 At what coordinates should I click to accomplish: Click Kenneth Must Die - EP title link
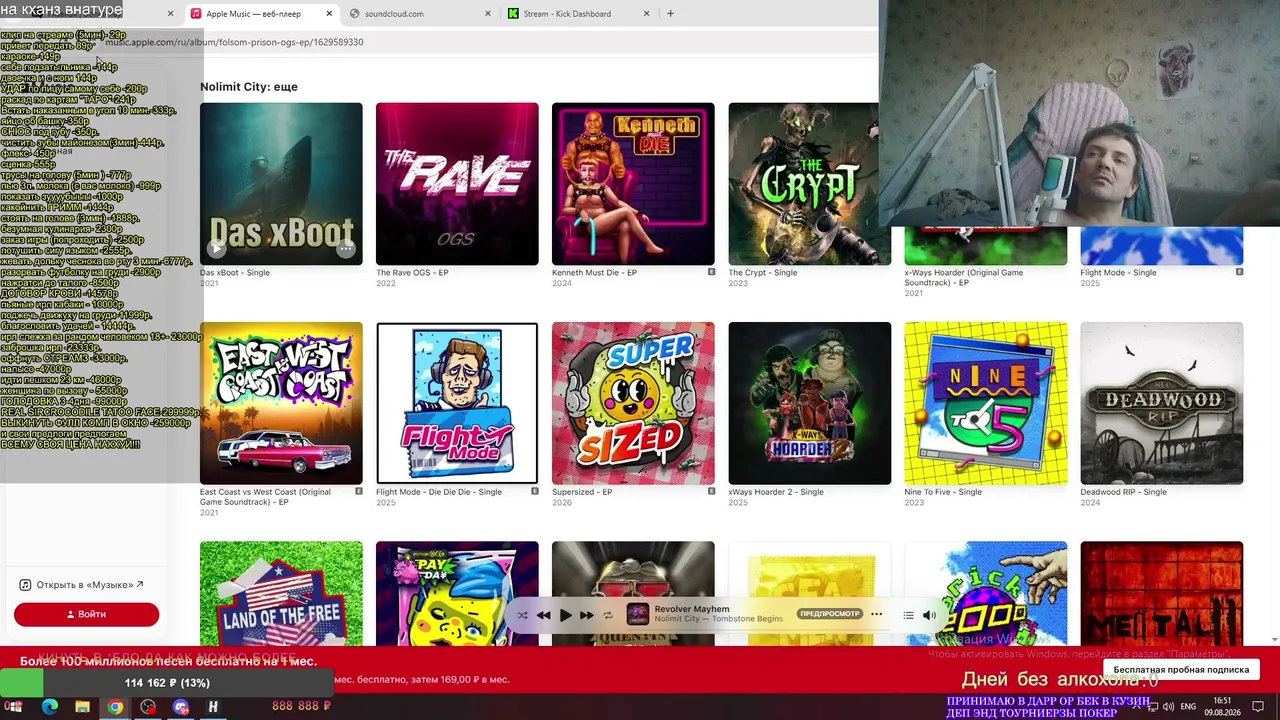594,272
